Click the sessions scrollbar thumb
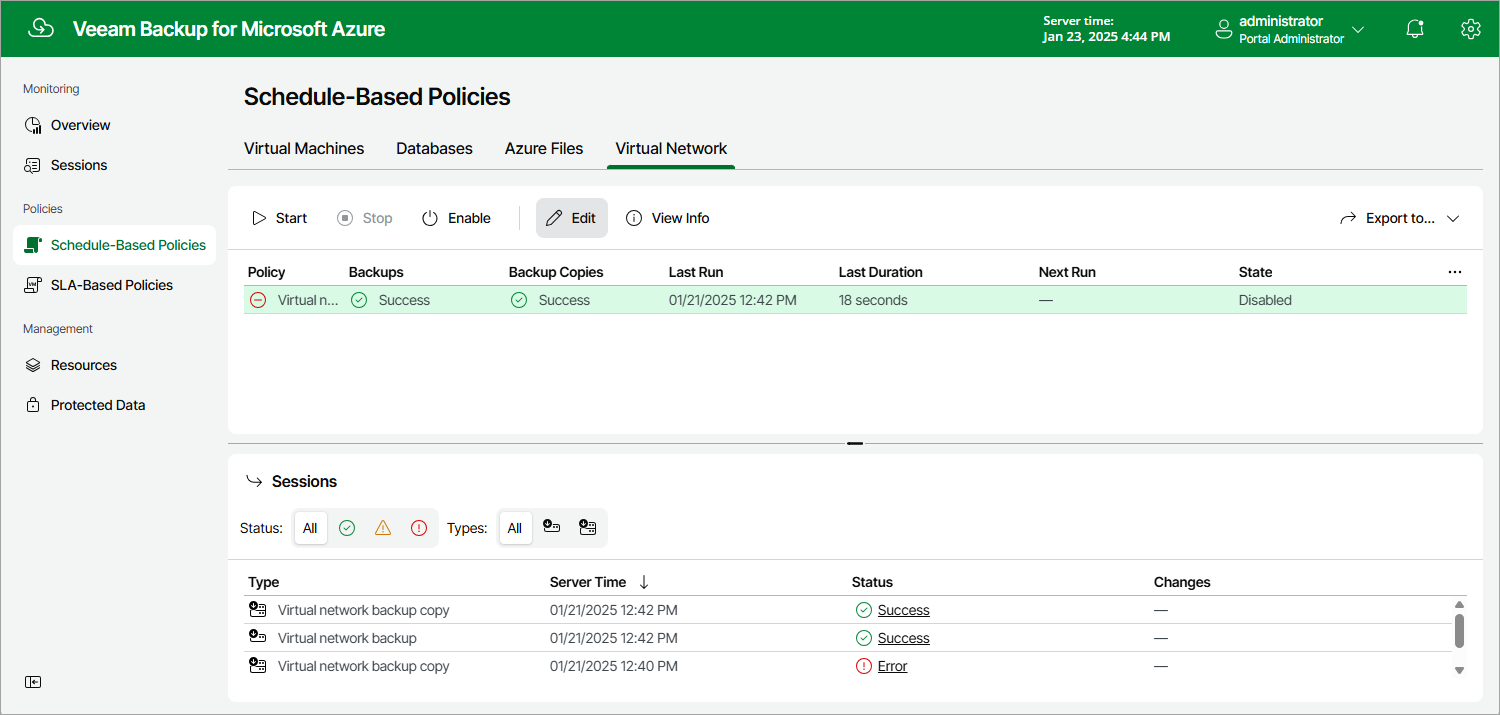Screen dimensions: 1500x715 (1459, 631)
